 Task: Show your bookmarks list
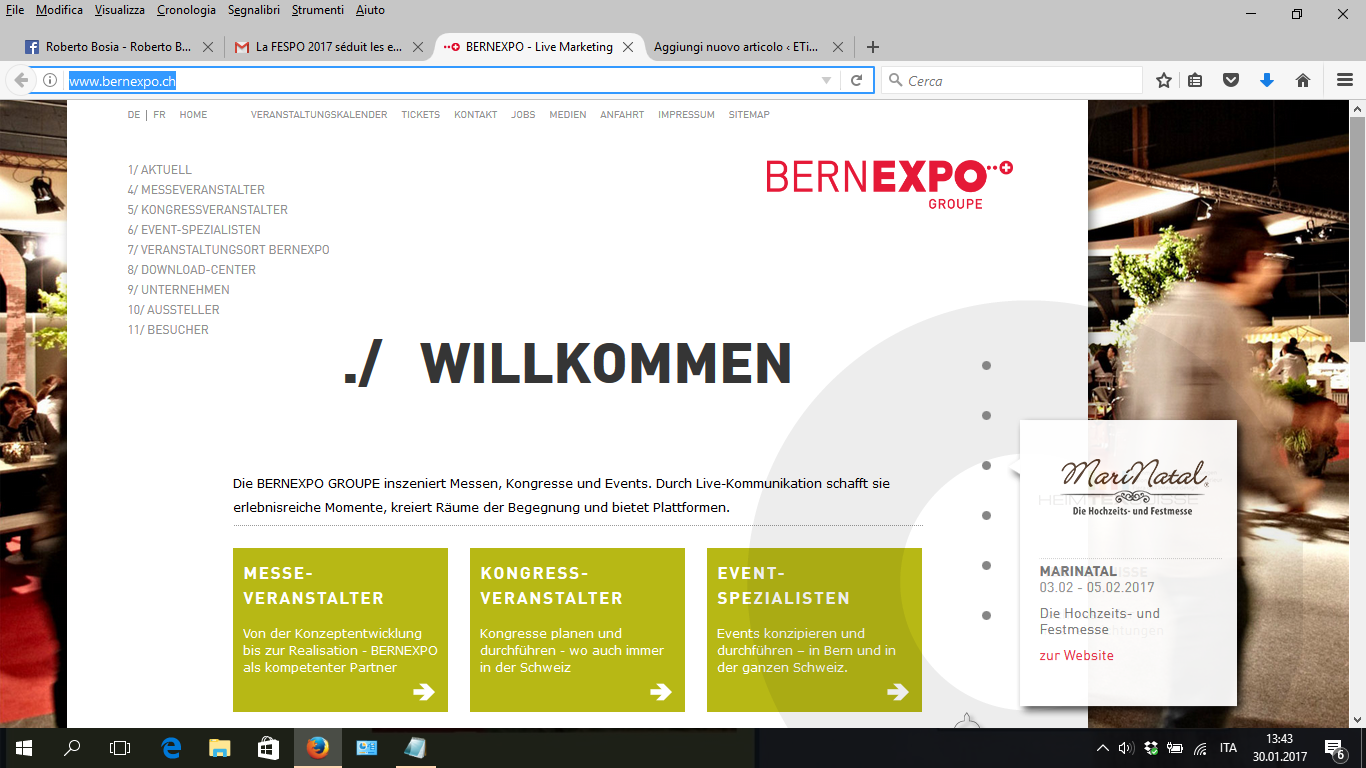(1195, 80)
